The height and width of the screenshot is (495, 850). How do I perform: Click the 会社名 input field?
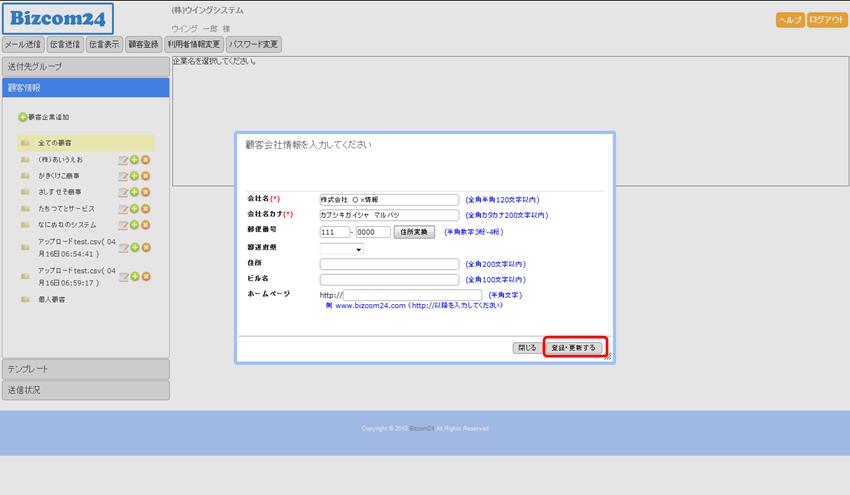tap(388, 200)
